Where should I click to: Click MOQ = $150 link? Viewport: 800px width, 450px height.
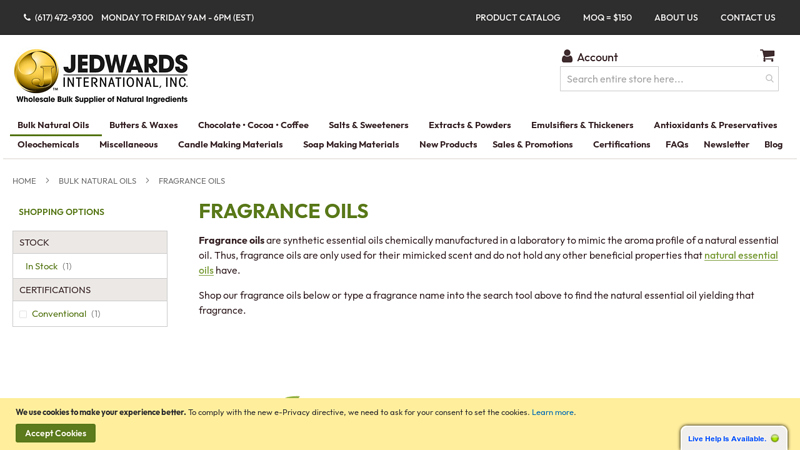point(607,17)
